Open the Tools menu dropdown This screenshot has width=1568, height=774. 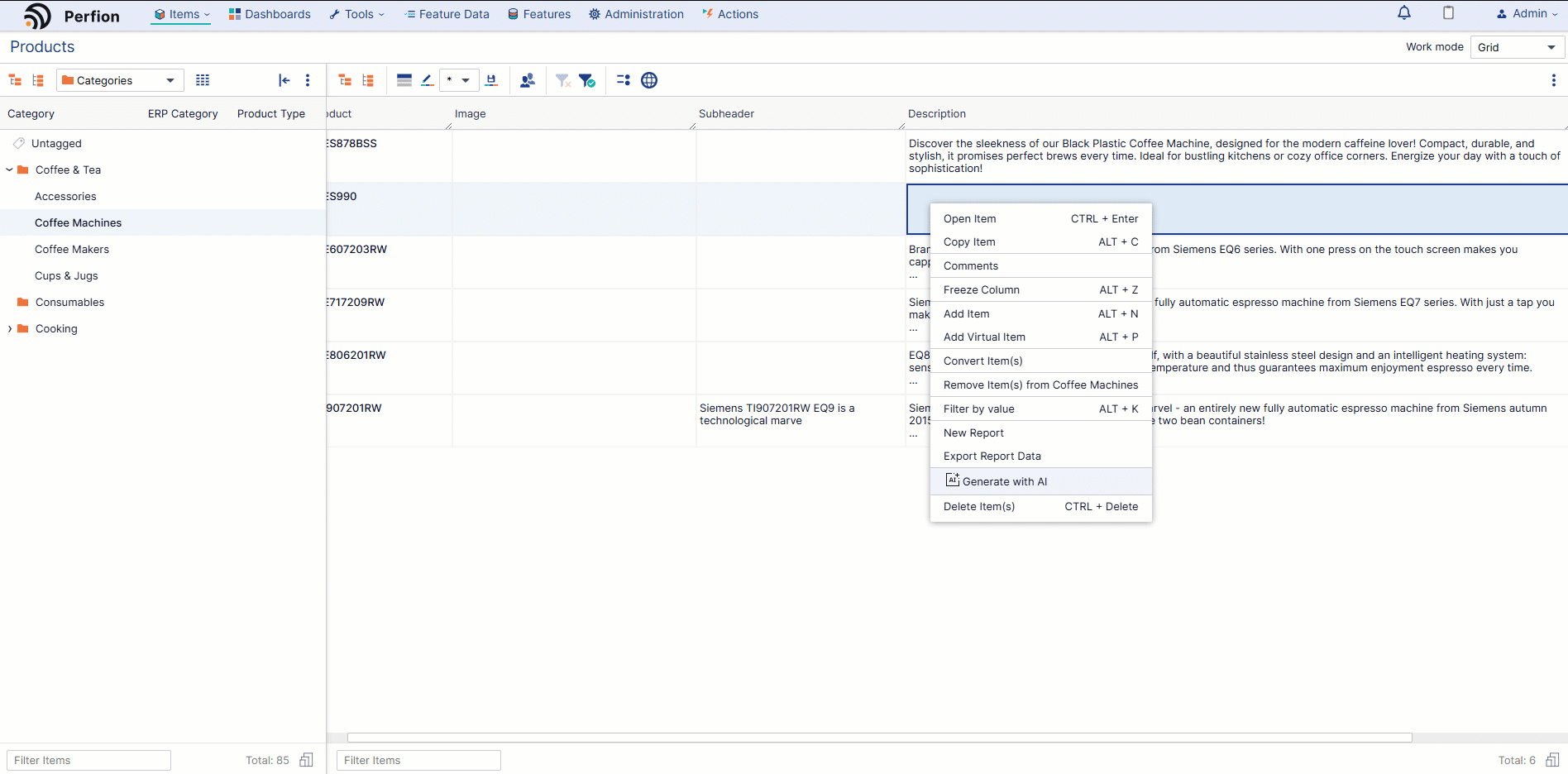[357, 14]
